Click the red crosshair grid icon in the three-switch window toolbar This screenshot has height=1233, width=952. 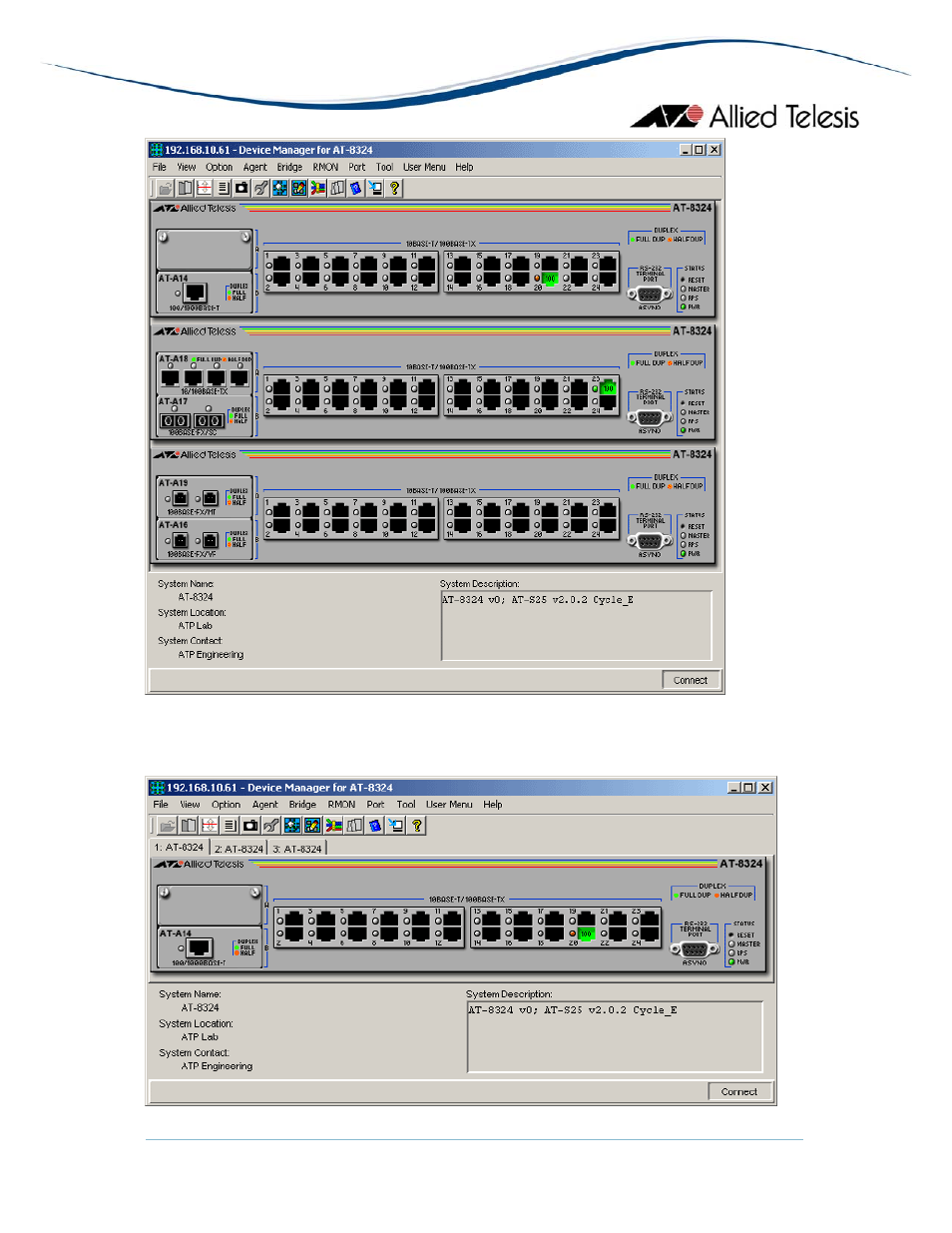(204, 188)
